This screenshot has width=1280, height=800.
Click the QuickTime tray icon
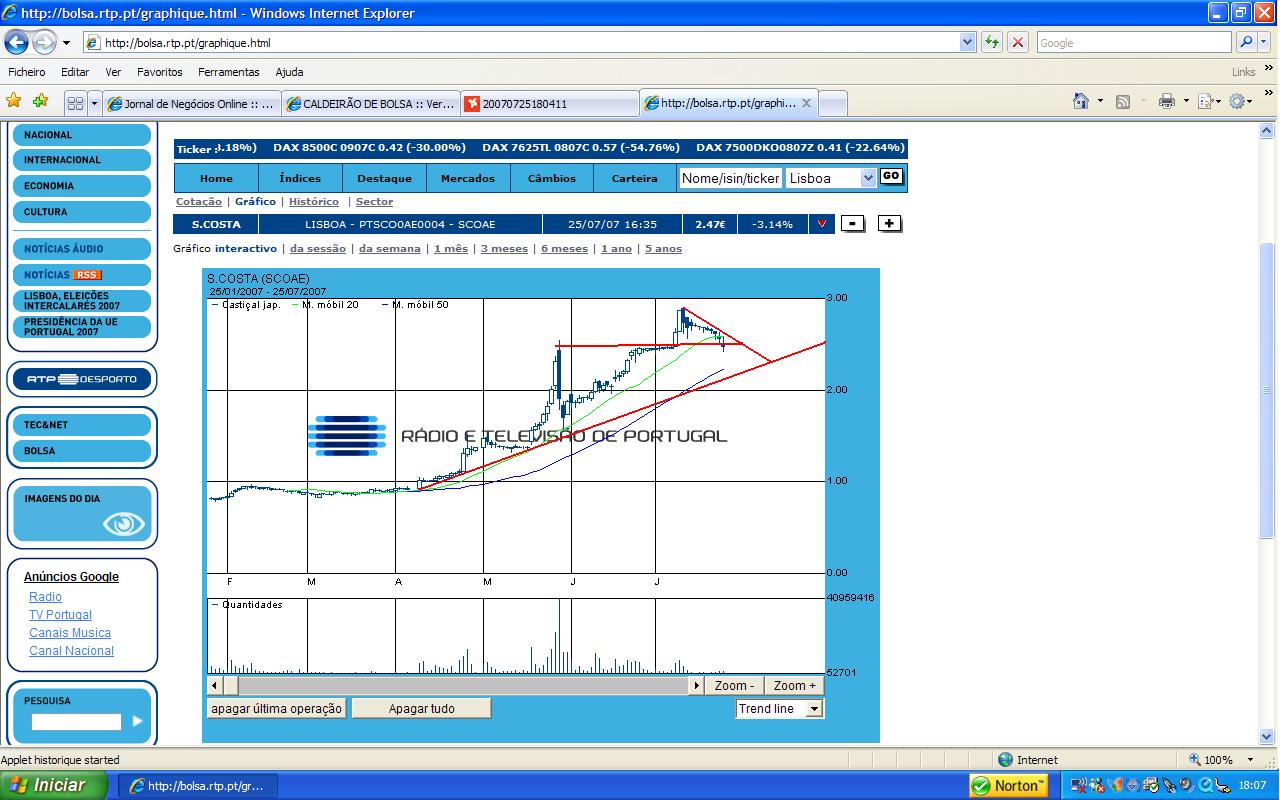[x=1205, y=786]
